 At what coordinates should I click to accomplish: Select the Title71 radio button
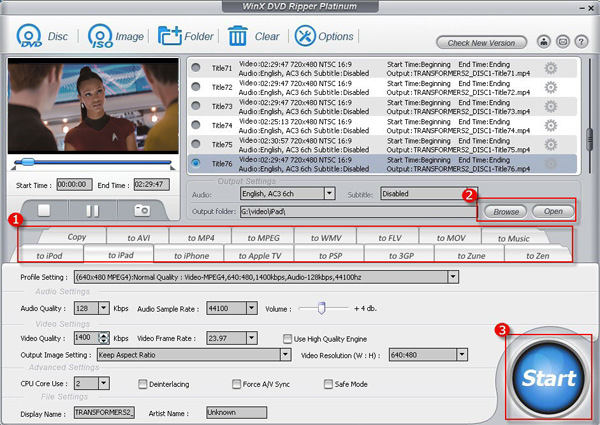196,68
